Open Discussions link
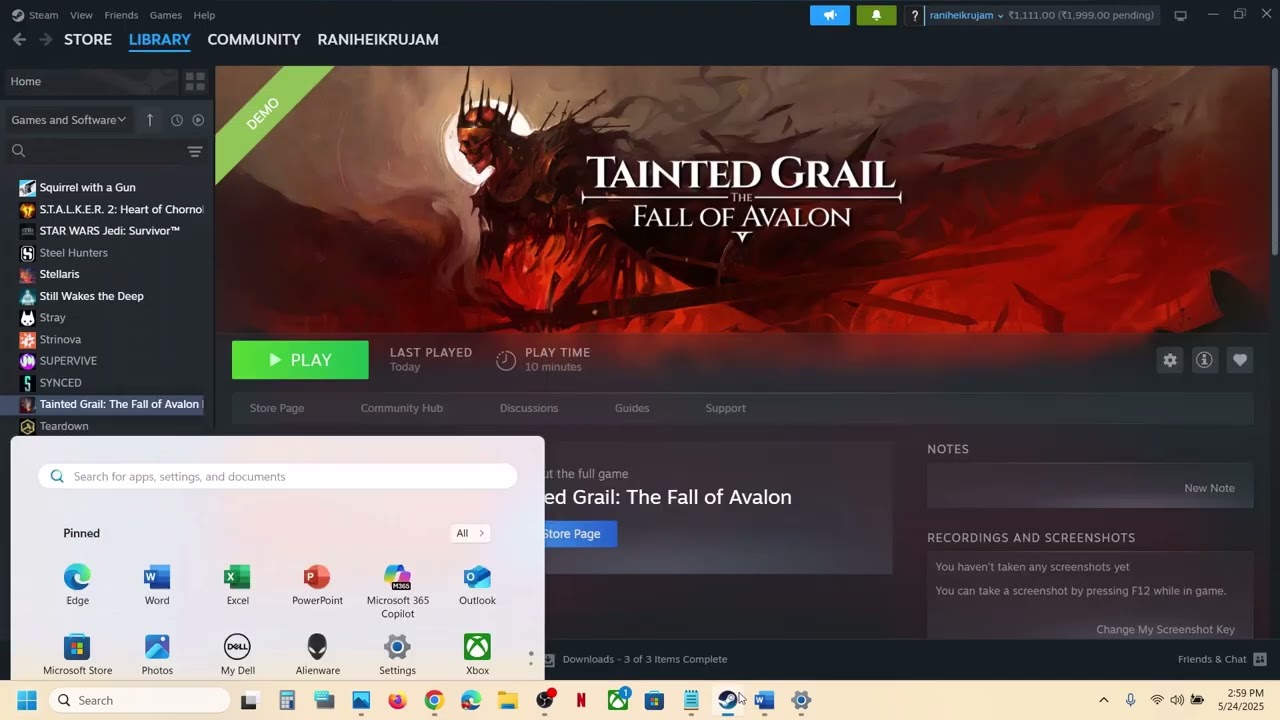 [x=529, y=408]
